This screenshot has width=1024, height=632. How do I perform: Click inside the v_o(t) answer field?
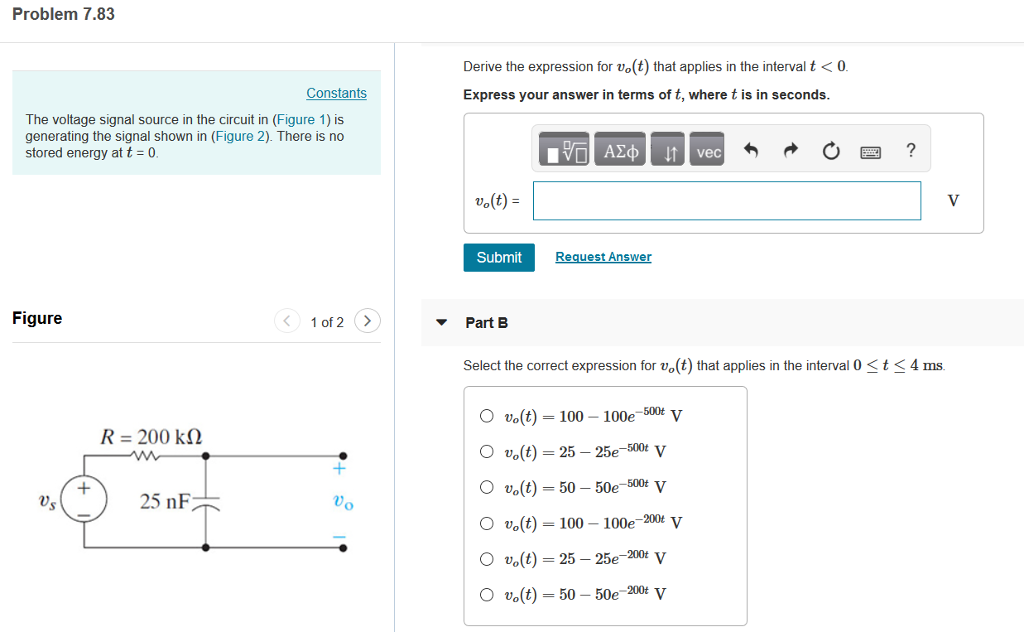[x=726, y=200]
